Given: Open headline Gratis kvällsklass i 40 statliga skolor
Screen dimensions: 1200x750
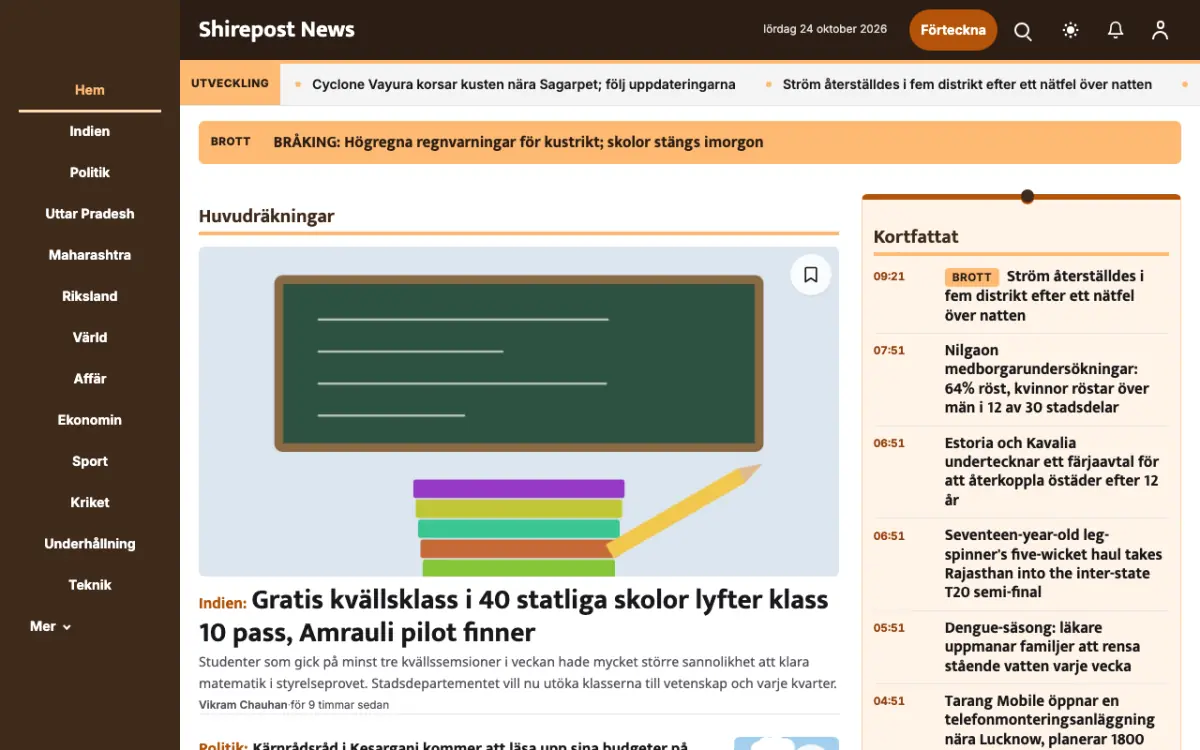Looking at the screenshot, I should [x=514, y=616].
